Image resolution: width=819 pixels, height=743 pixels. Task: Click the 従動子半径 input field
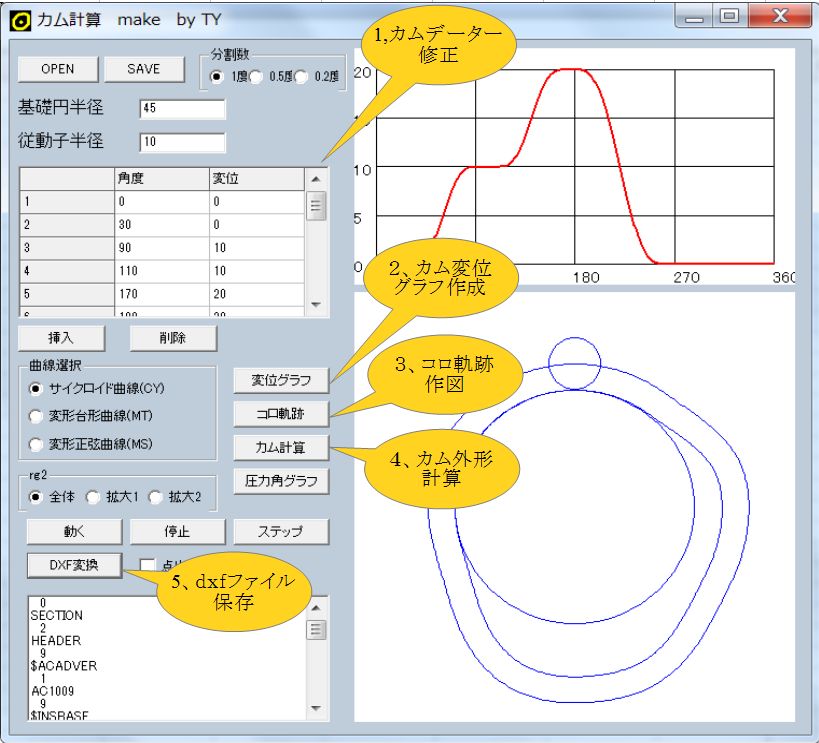[182, 142]
